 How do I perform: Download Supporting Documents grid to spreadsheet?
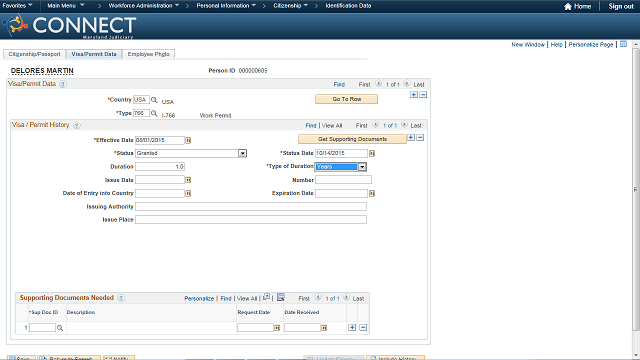[x=281, y=298]
